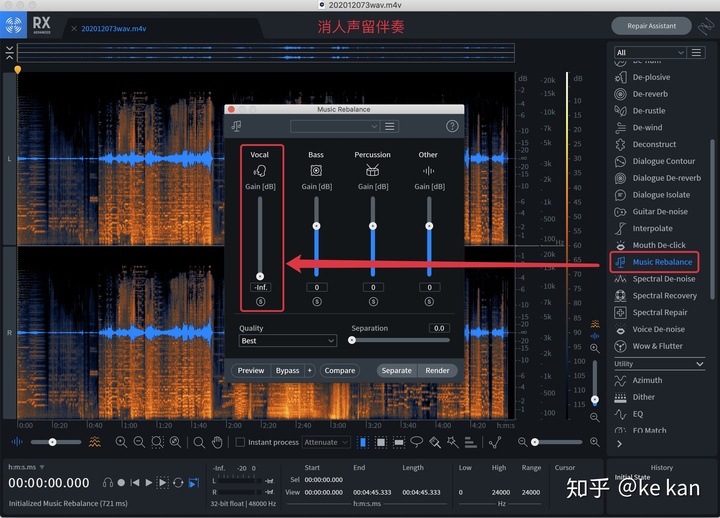The height and width of the screenshot is (518, 720).
Task: Expand the module panel chevron
Action: click(x=619, y=444)
